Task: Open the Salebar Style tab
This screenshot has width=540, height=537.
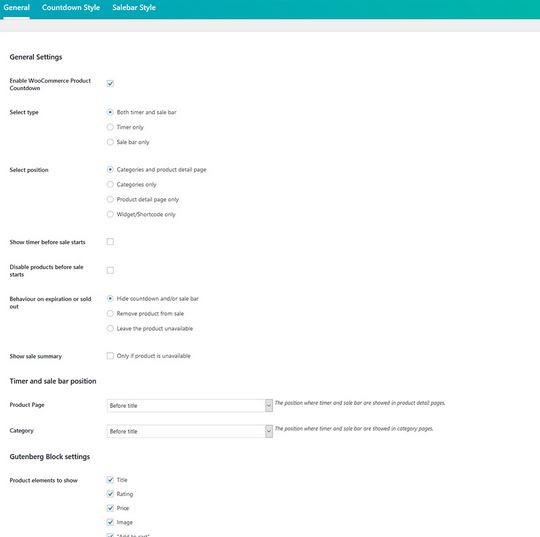Action: point(134,8)
